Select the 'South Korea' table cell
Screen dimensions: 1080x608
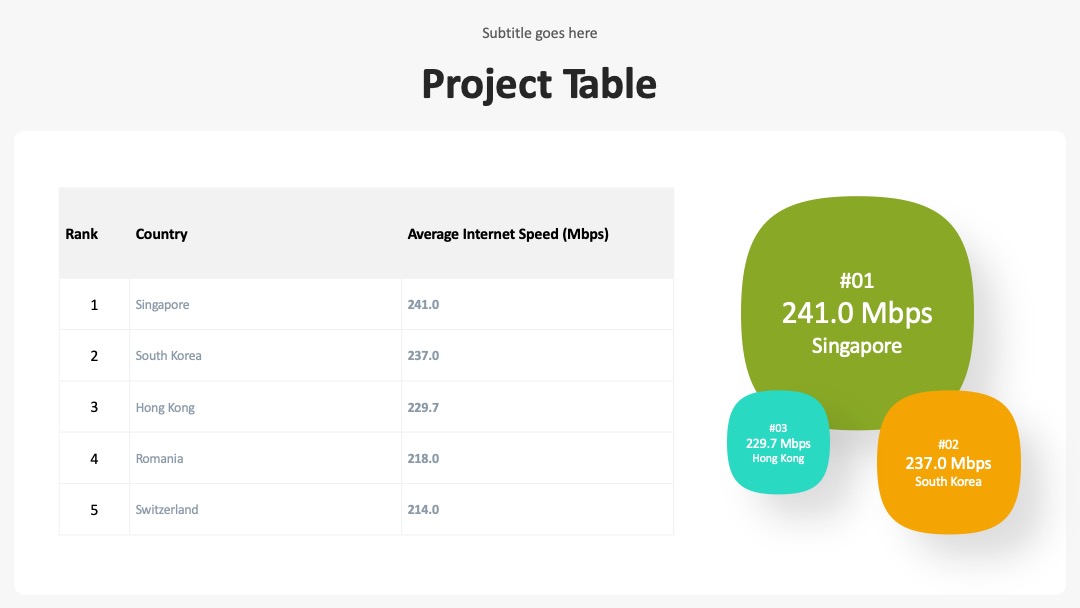coord(265,355)
